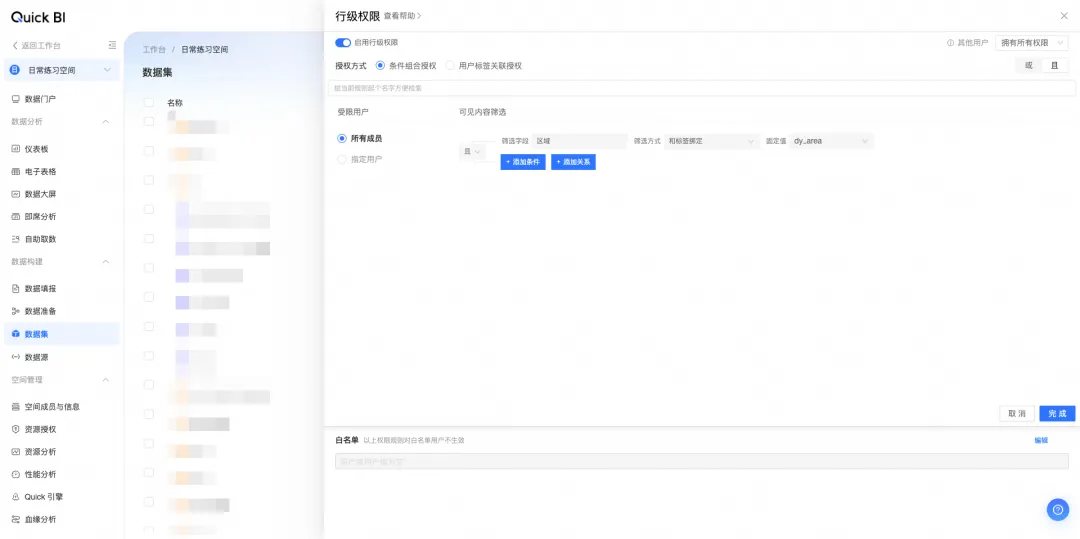Image resolution: width=1080 pixels, height=539 pixels.
Task: Open the dy_area value dropdown
Action: click(831, 141)
